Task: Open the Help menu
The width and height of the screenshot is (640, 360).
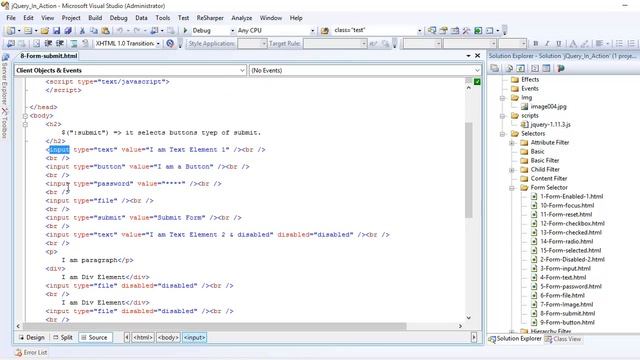Action: click(296, 18)
